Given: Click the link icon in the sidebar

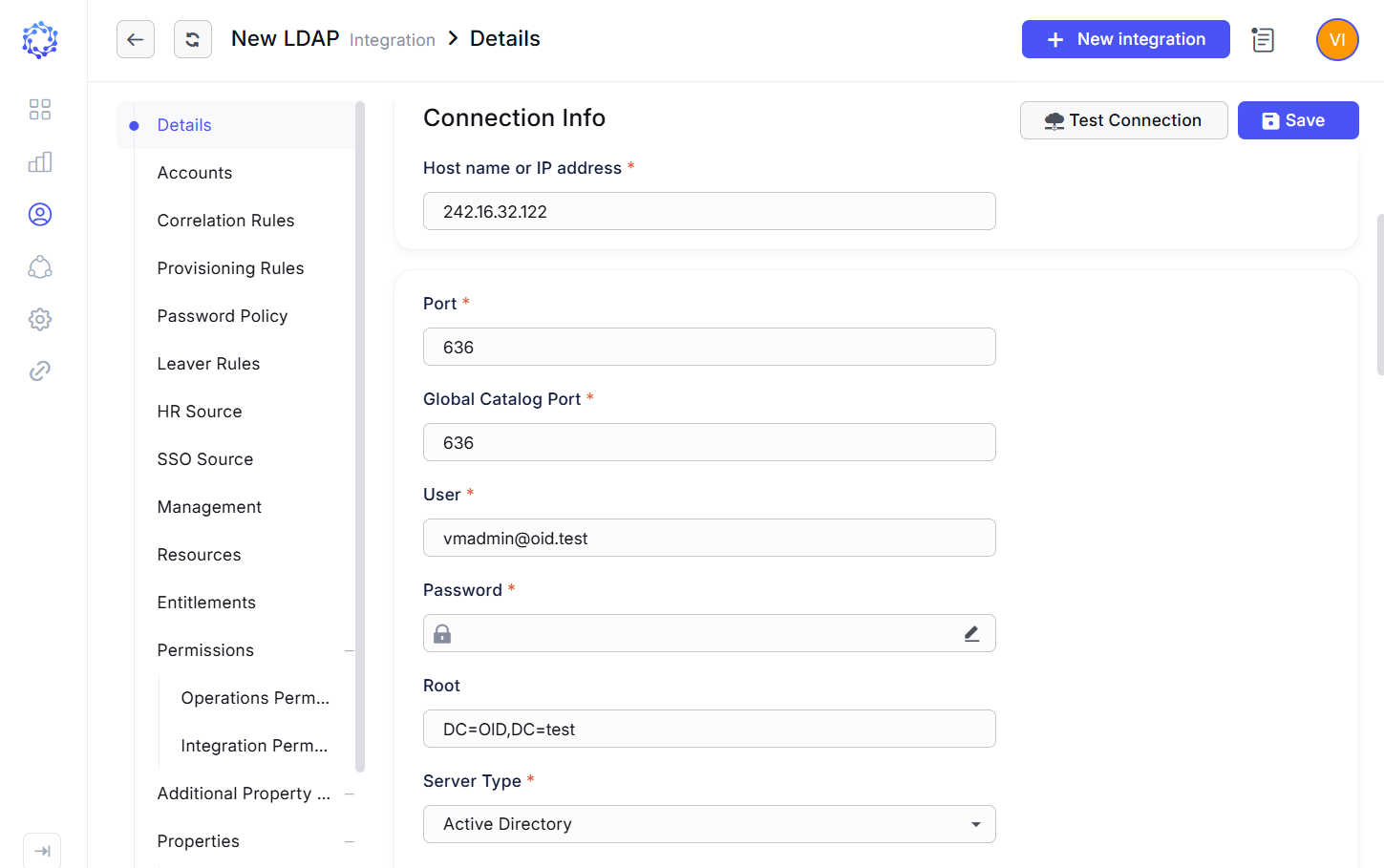Looking at the screenshot, I should [x=39, y=370].
